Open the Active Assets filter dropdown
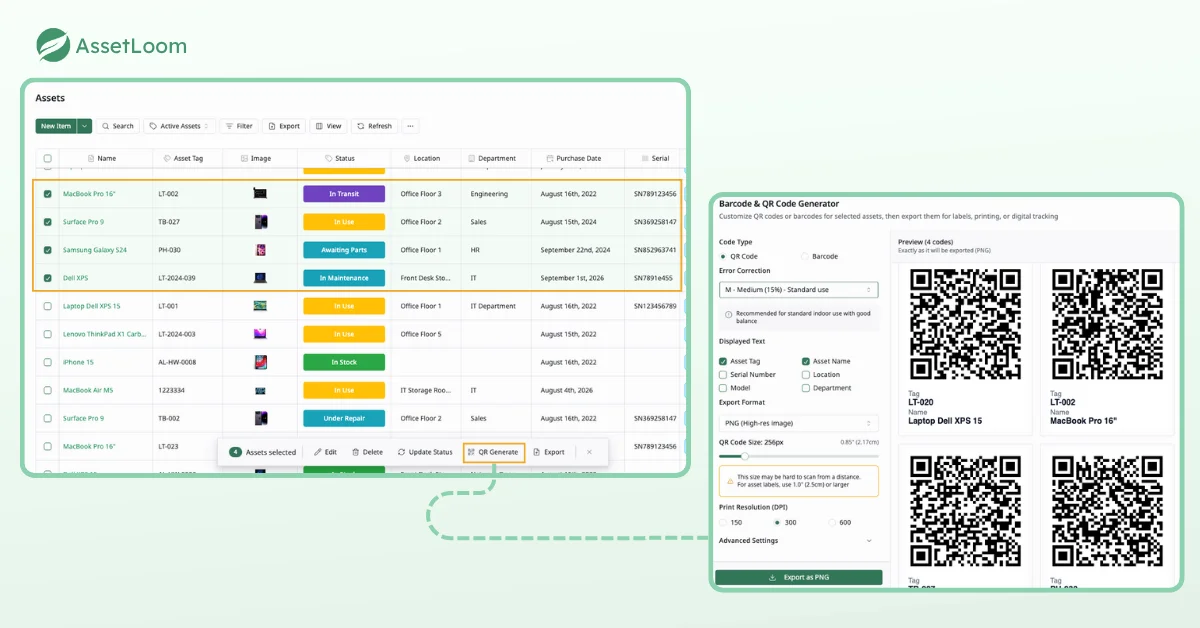1200x628 pixels. [x=180, y=126]
